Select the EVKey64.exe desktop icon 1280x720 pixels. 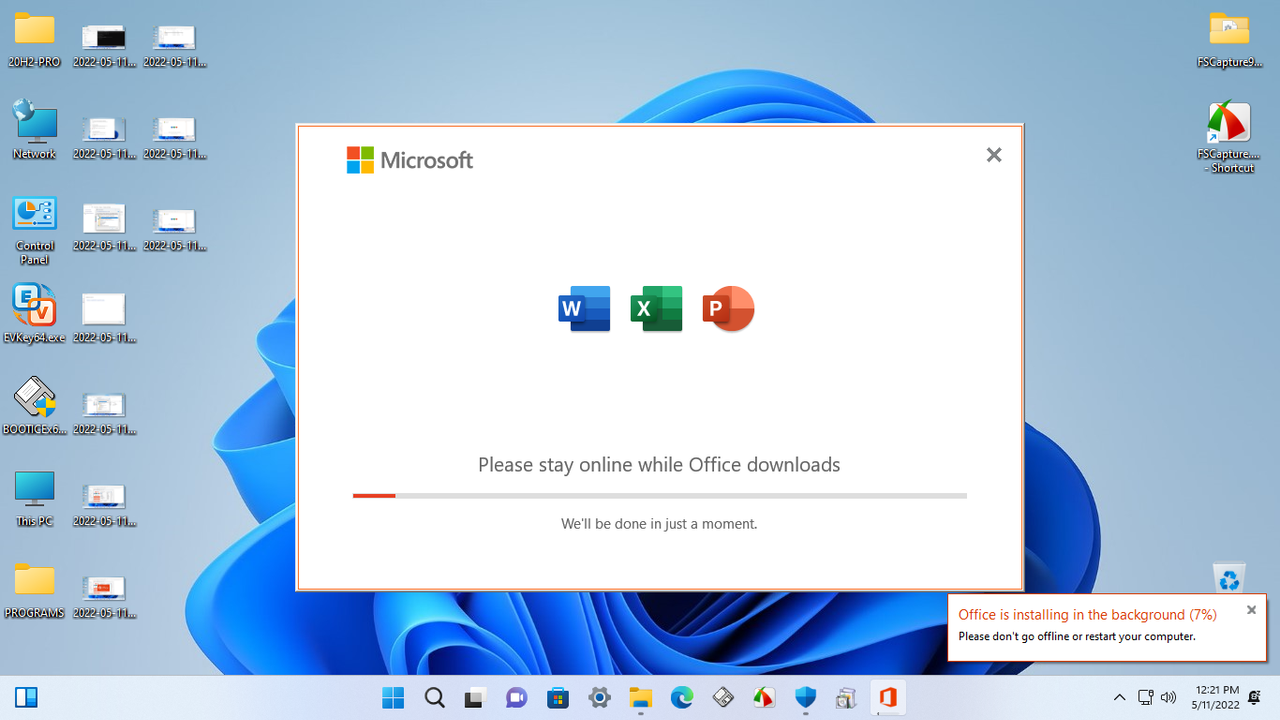point(34,314)
